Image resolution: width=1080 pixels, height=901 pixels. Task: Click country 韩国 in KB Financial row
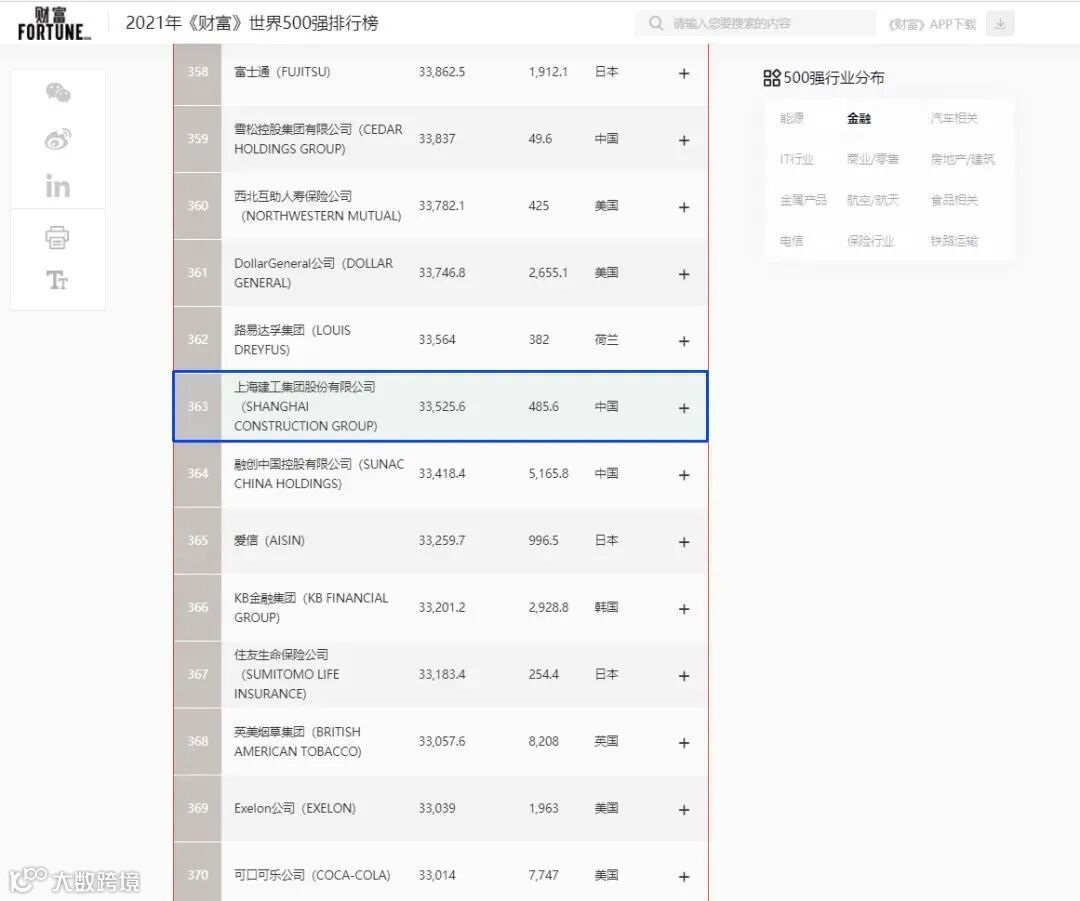point(606,608)
